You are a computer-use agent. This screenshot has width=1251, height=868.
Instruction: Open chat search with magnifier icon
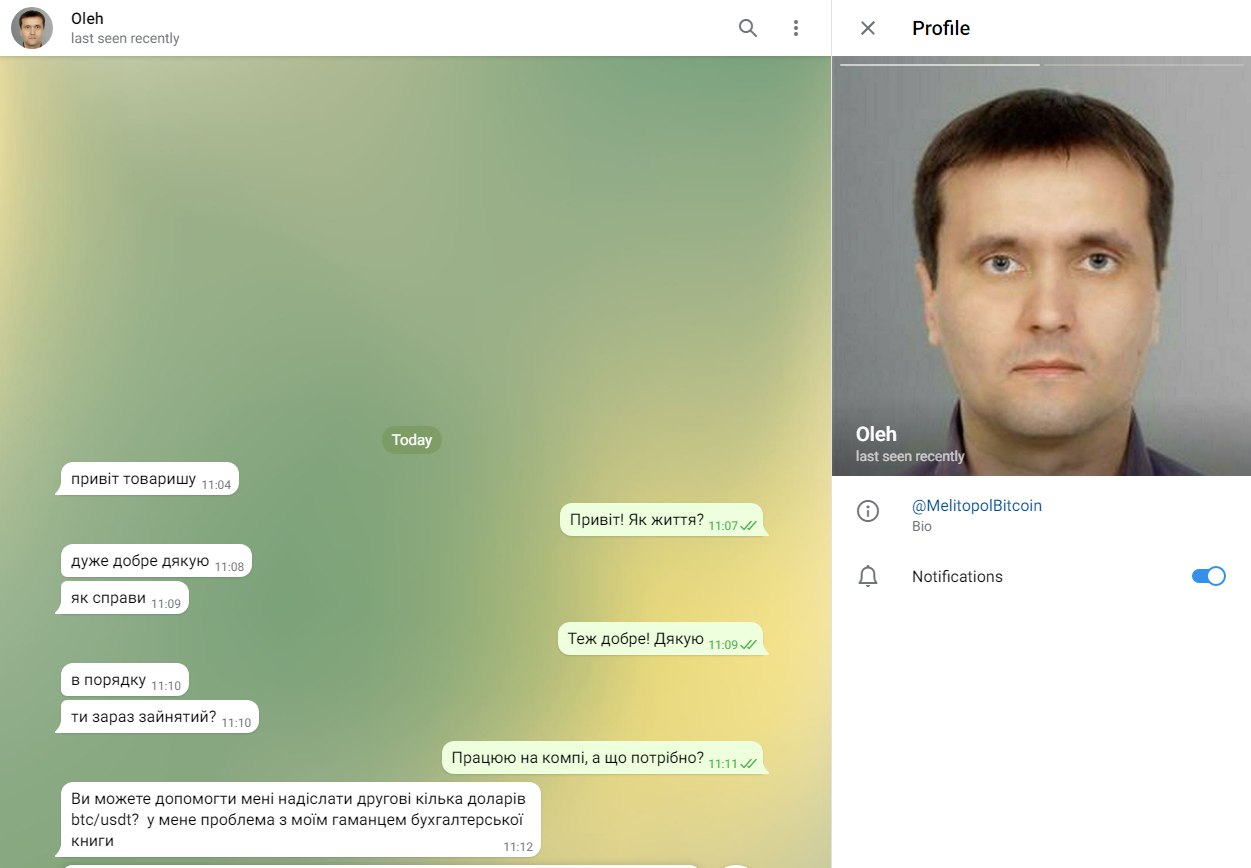pyautogui.click(x=747, y=28)
